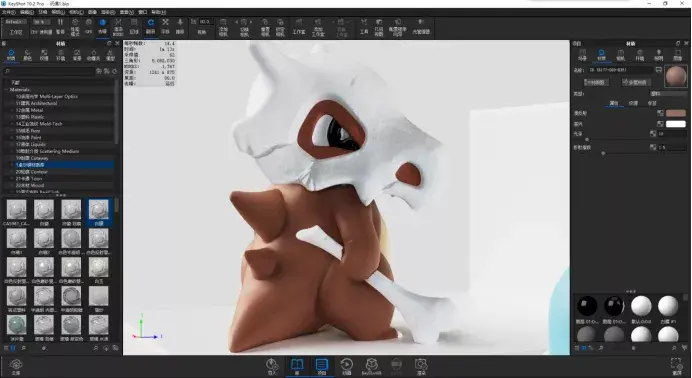Open the Default workspace dropdown
692x378 pixels.
pos(15,22)
